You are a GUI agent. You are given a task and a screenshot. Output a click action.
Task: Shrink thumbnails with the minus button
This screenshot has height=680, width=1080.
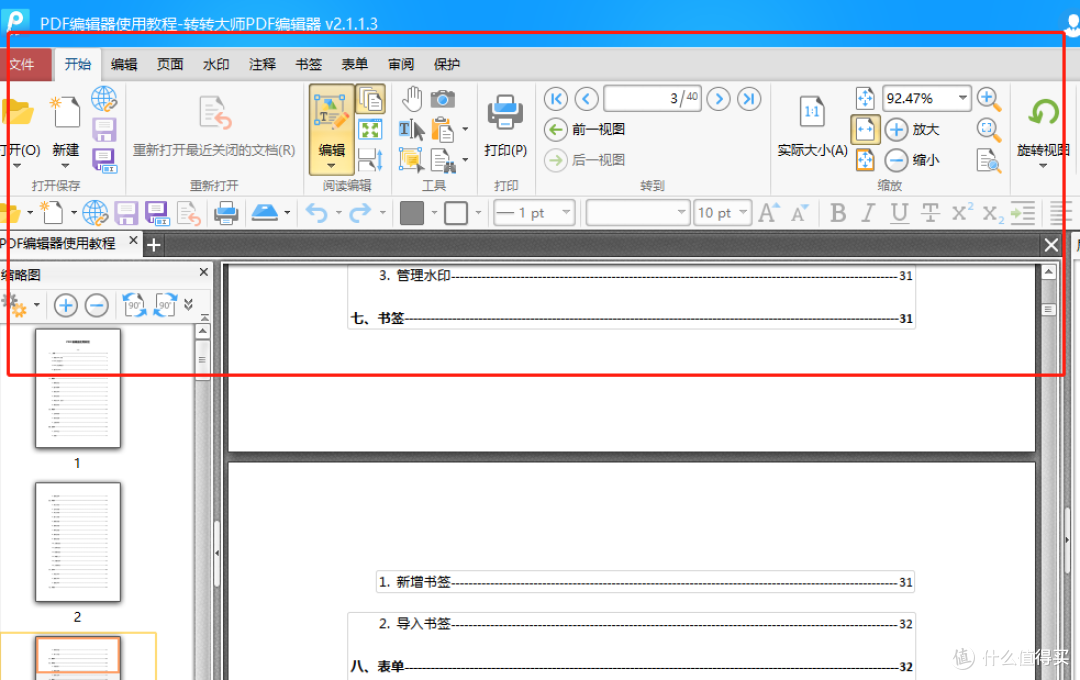click(x=96, y=305)
